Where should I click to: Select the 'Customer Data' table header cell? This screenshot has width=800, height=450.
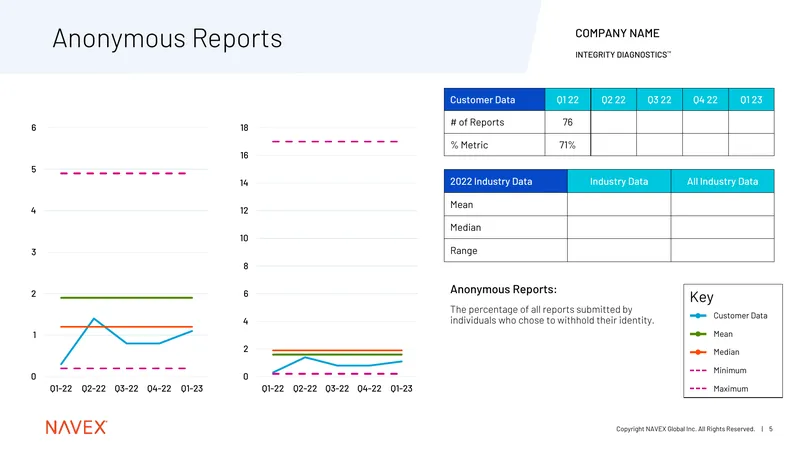(494, 99)
